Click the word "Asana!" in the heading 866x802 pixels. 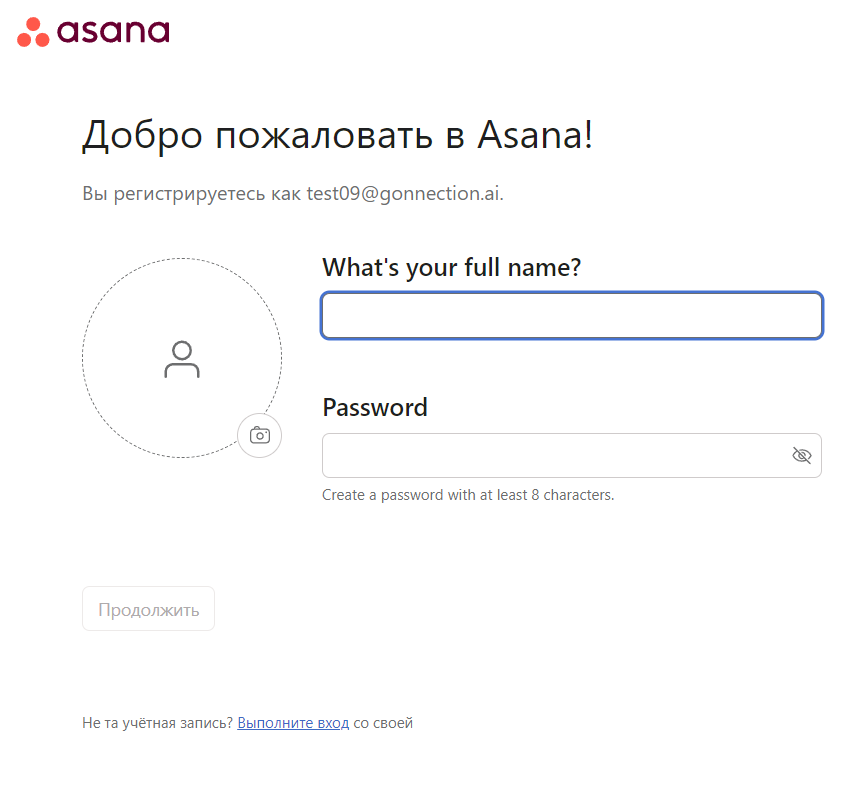534,135
